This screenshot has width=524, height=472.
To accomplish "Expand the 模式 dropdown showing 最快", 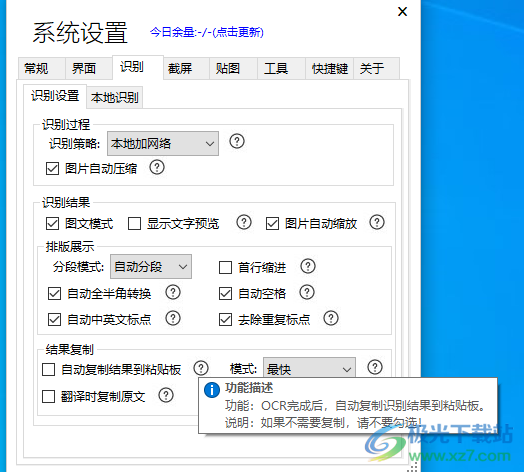I will pos(309,368).
